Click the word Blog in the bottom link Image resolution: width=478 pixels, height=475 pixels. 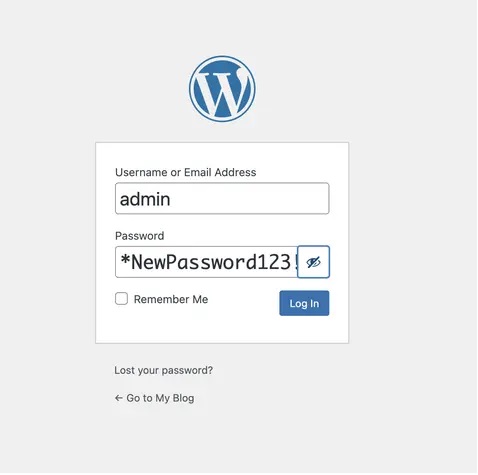click(x=183, y=398)
